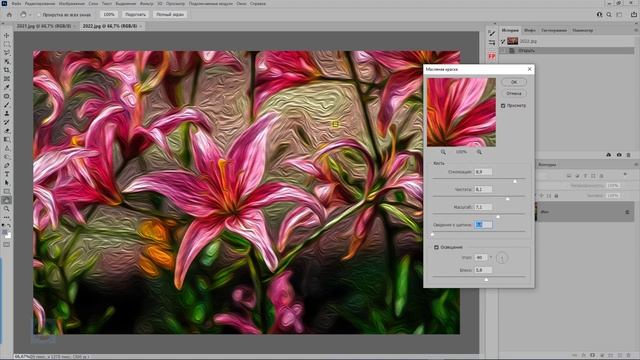The width and height of the screenshot is (640, 360).
Task: Click the Home icon in options bar
Action: point(9,14)
